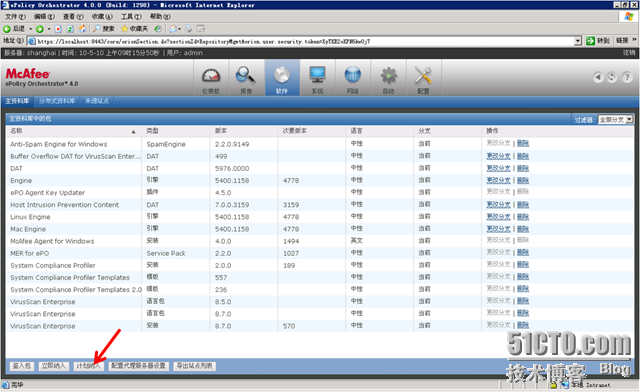Open the ePO help question-mark icon

click(x=627, y=77)
